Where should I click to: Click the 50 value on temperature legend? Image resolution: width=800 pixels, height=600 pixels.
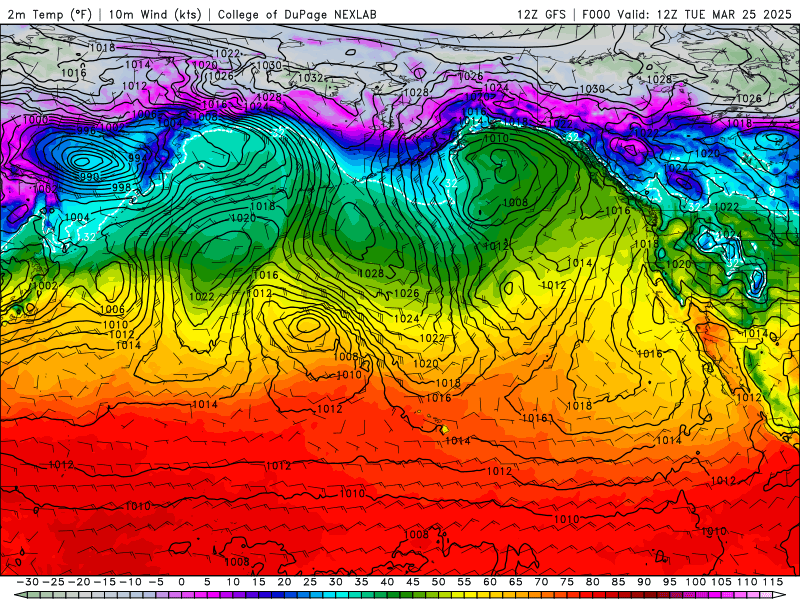tap(438, 582)
